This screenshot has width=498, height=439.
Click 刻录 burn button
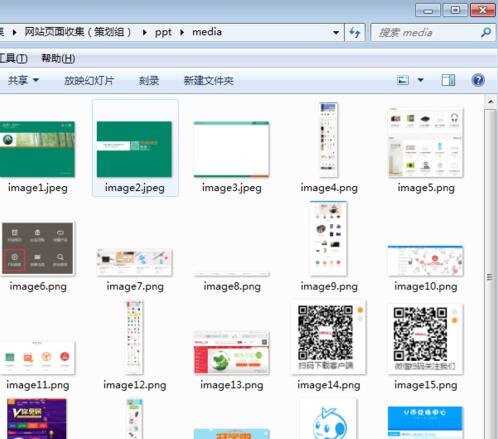tap(149, 80)
